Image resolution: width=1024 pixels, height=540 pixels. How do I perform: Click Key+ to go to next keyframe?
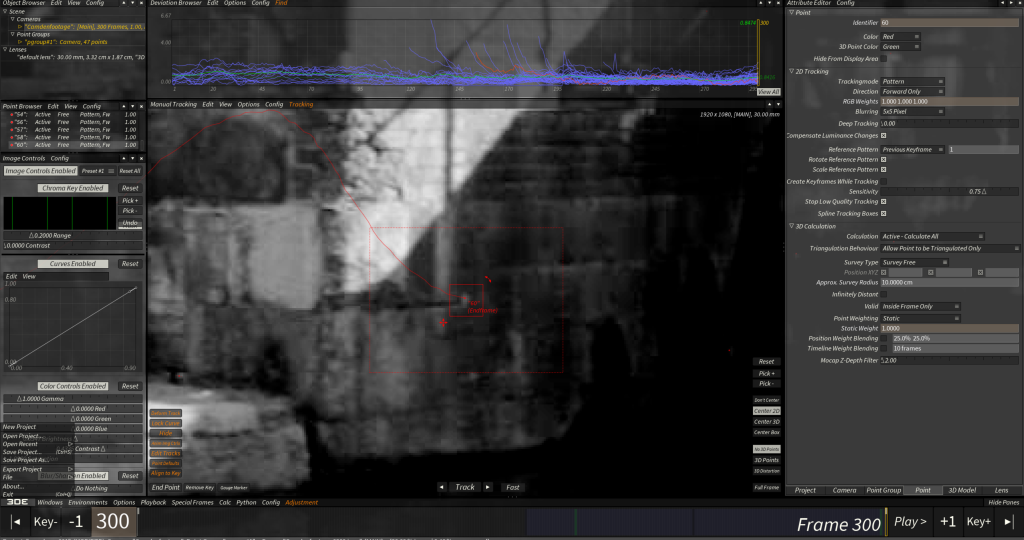pos(978,522)
